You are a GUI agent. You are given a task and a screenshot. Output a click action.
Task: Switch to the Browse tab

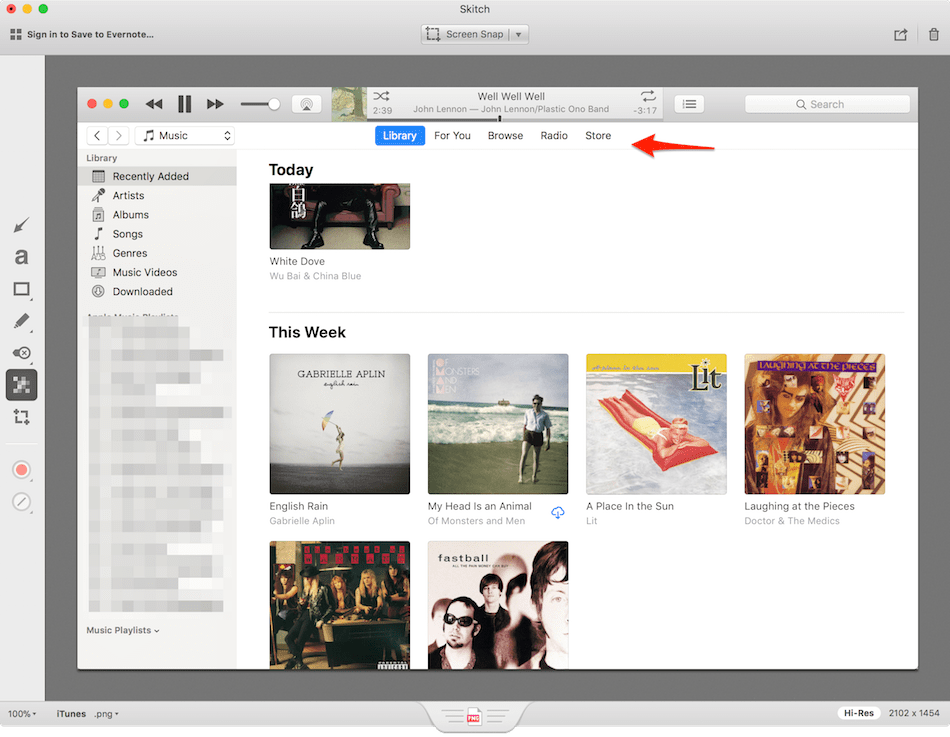[x=505, y=135]
